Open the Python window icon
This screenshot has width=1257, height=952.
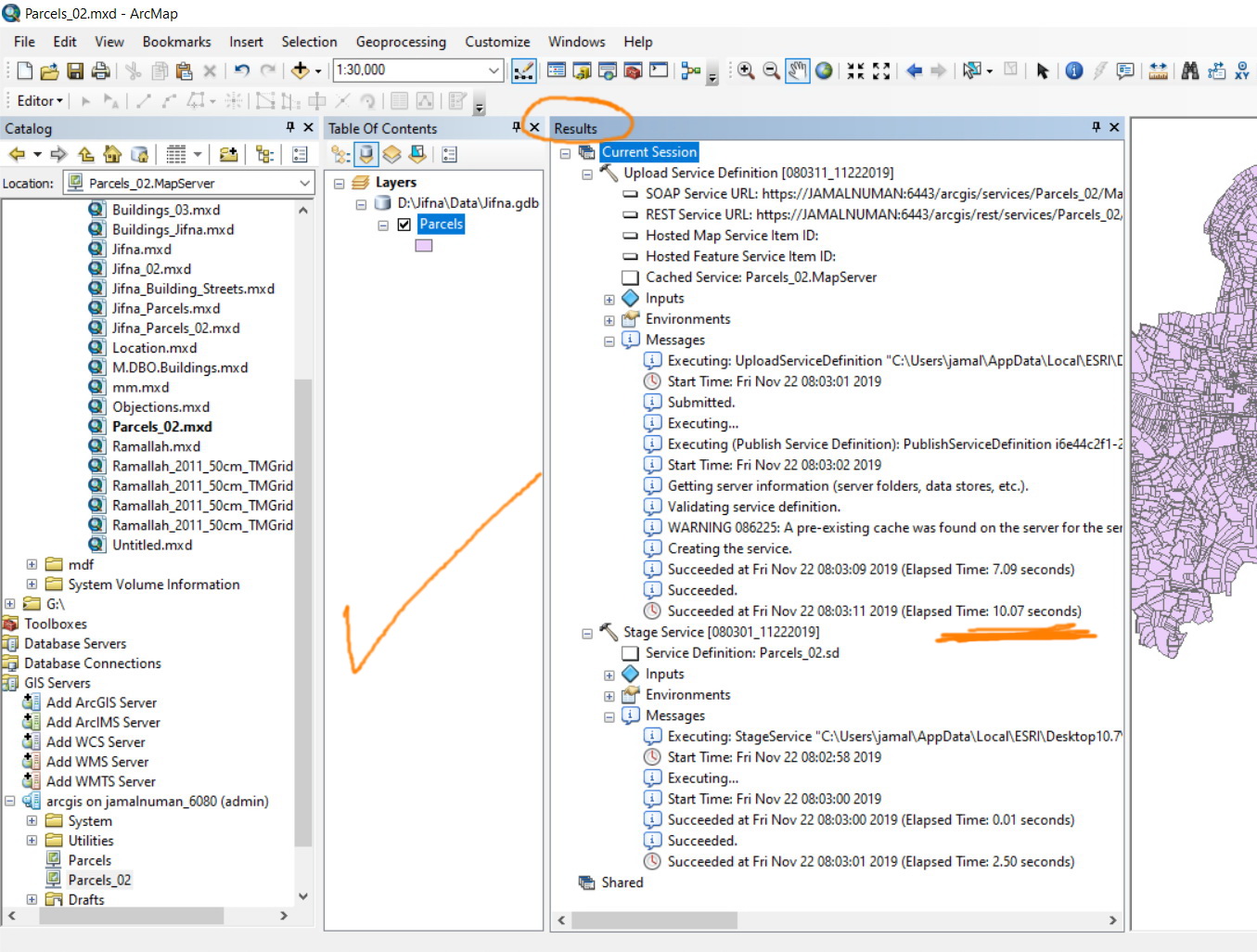659,71
